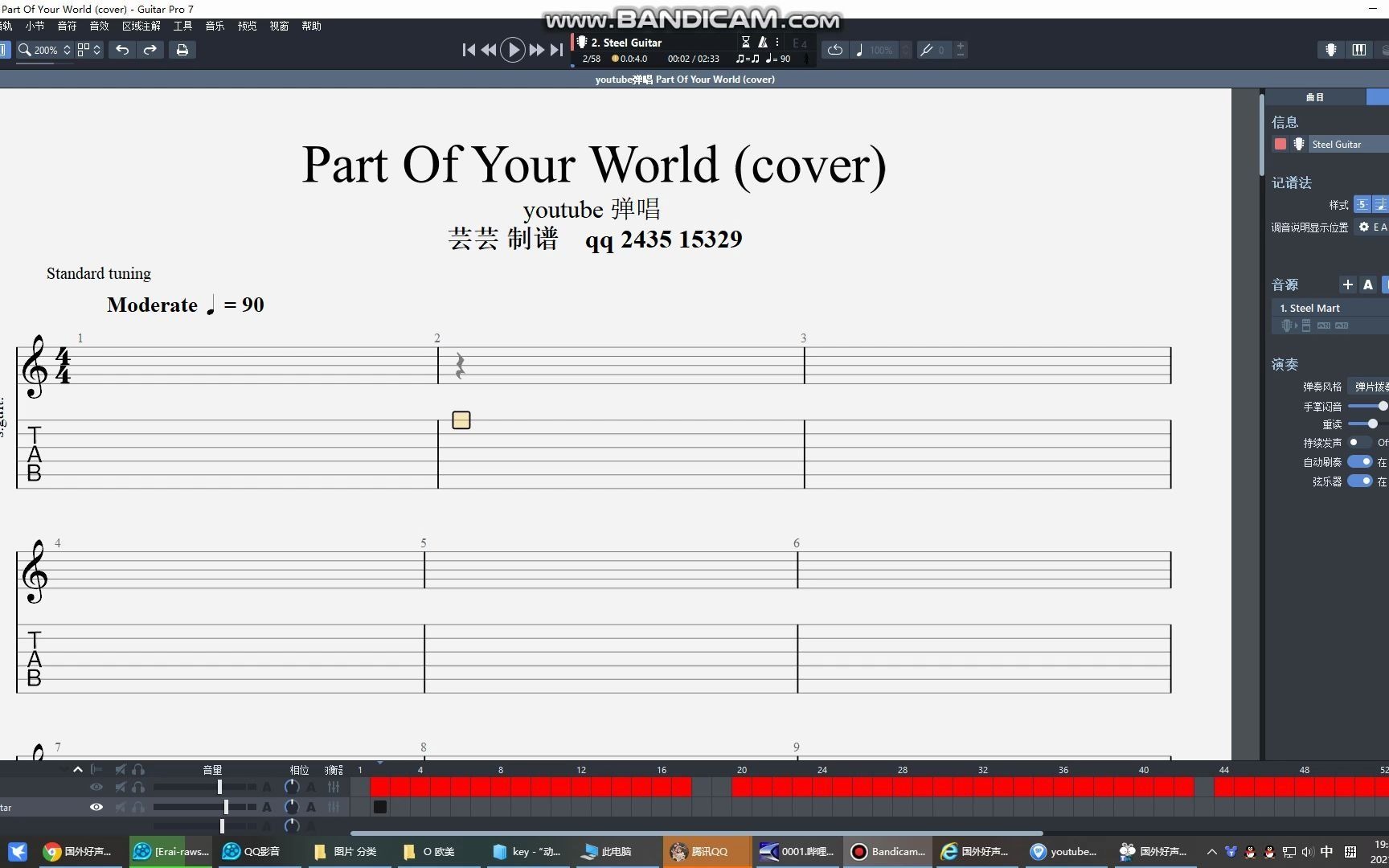Open the 工具 menu
Viewport: 1389px width, 868px height.
pyautogui.click(x=182, y=26)
